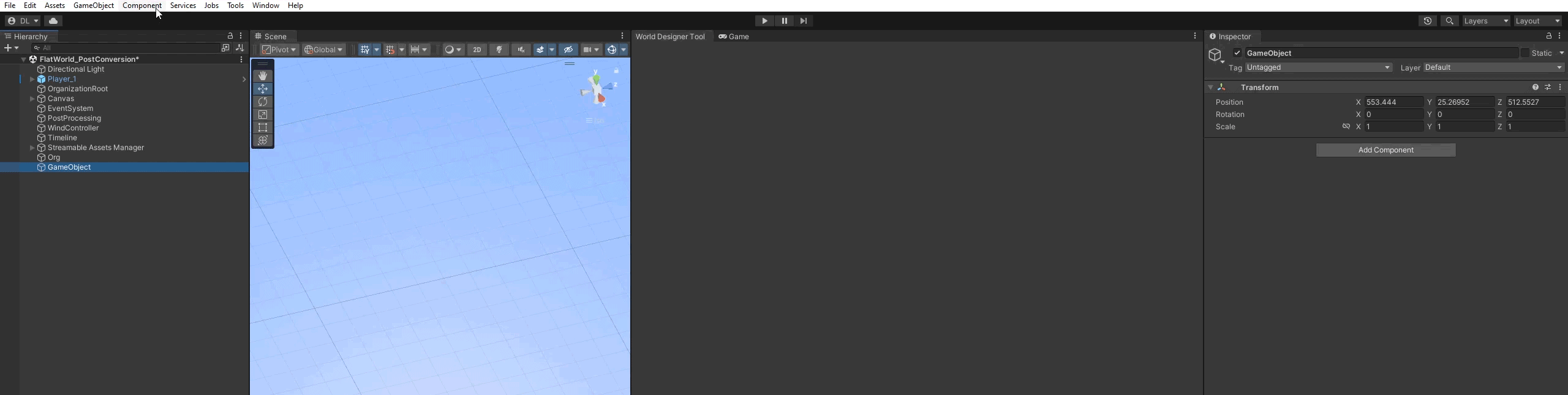1568x395 pixels.
Task: Toggle scene lighting button
Action: (x=499, y=50)
